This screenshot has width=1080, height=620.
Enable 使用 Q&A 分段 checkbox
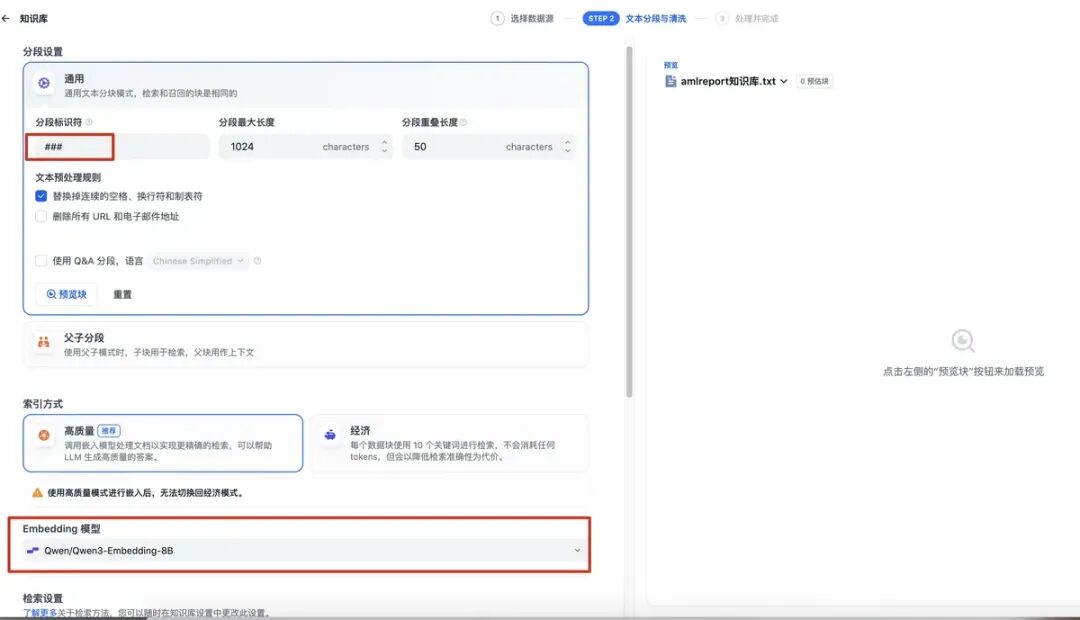(x=41, y=261)
